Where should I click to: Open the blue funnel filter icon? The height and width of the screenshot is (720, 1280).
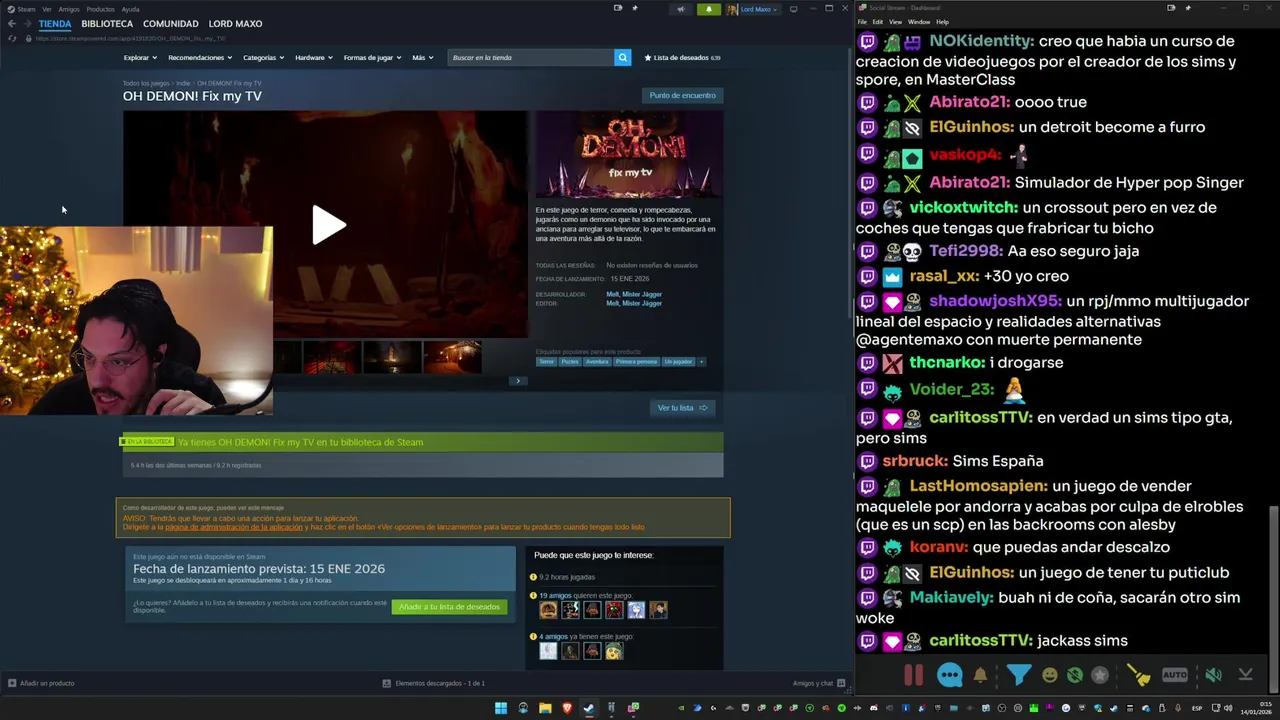(x=1018, y=675)
